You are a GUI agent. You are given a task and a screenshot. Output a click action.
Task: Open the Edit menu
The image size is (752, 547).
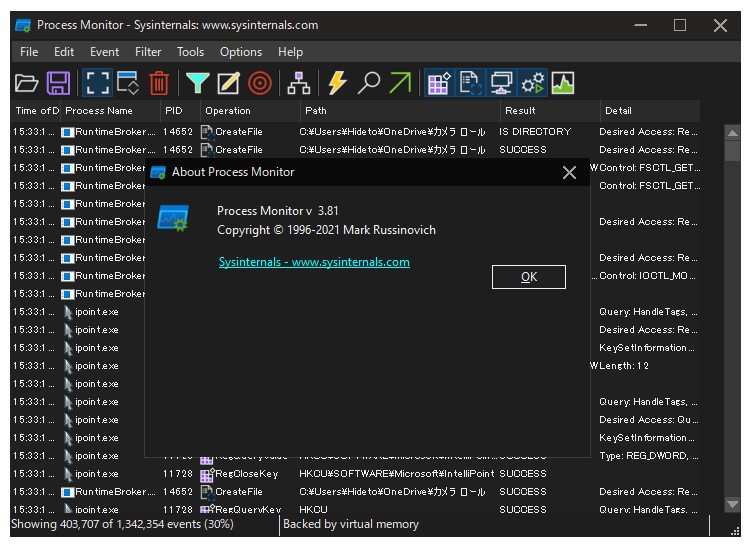[x=64, y=52]
